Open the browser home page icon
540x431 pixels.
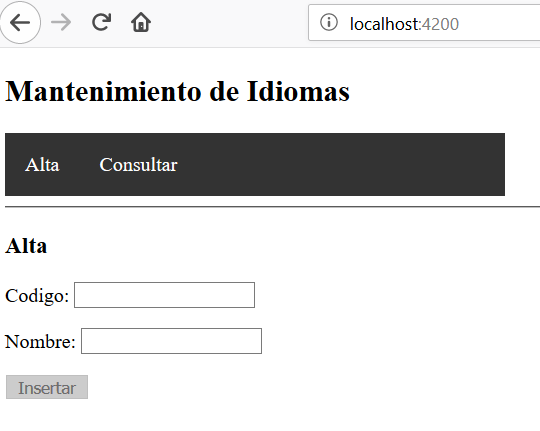point(141,22)
